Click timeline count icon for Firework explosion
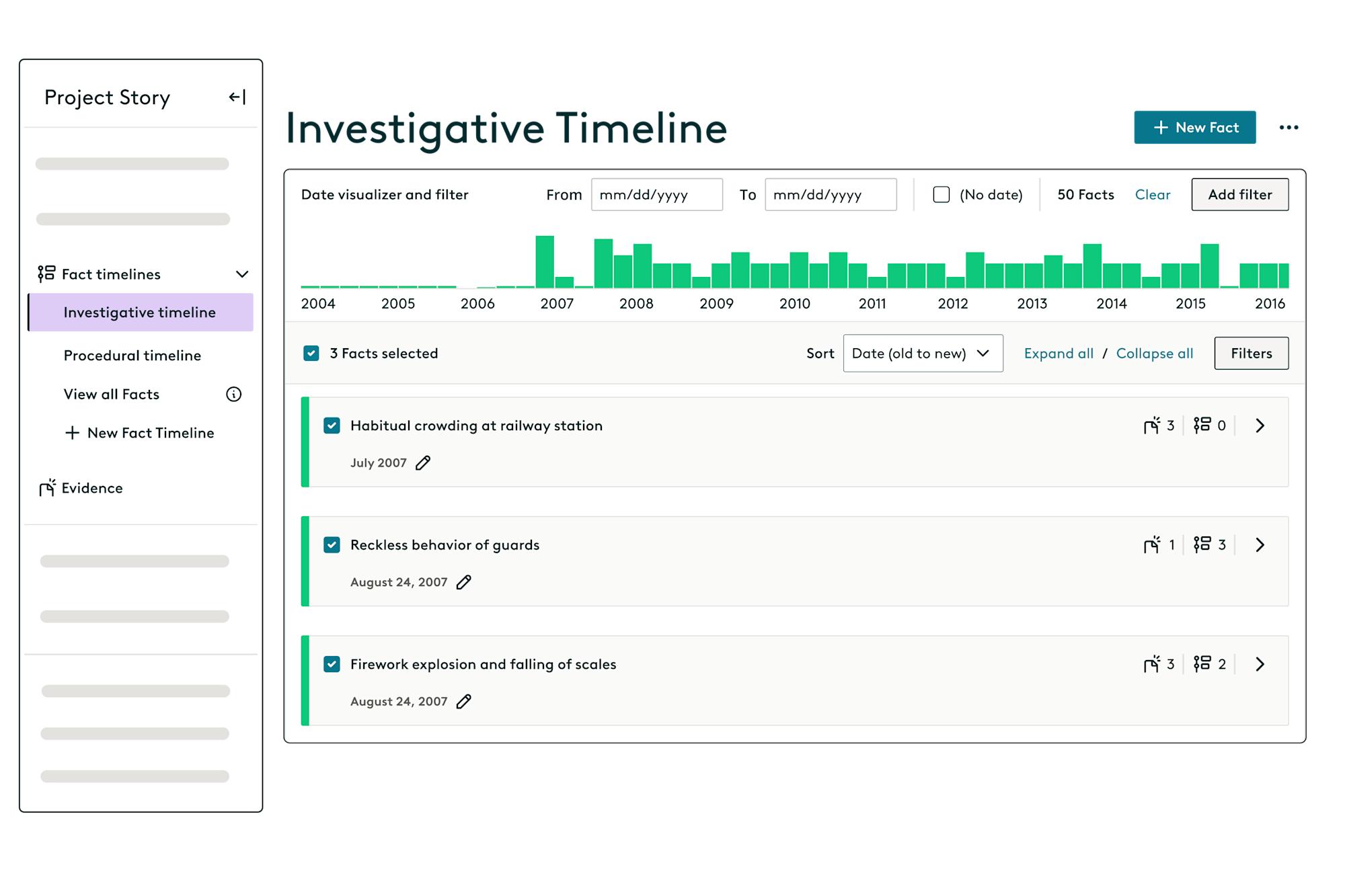The width and height of the screenshot is (1345, 896). (x=1202, y=664)
